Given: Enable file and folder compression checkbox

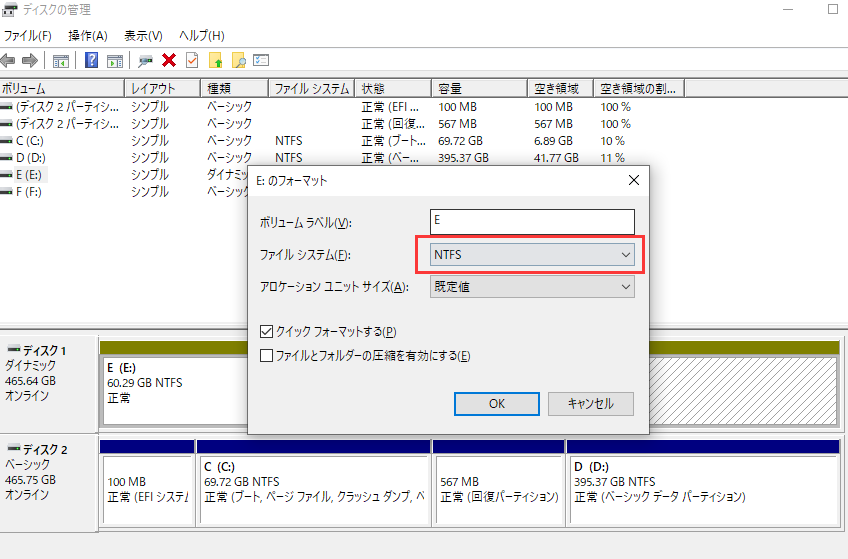Looking at the screenshot, I should [x=267, y=355].
